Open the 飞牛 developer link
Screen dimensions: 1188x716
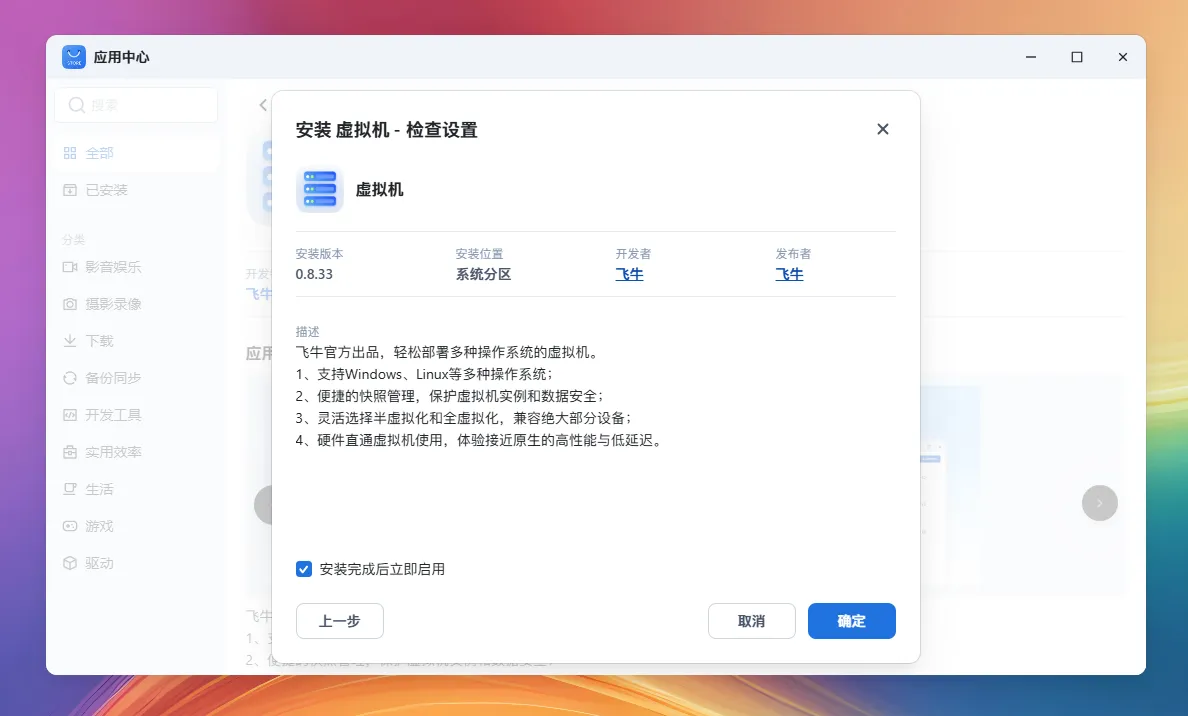pyautogui.click(x=629, y=274)
